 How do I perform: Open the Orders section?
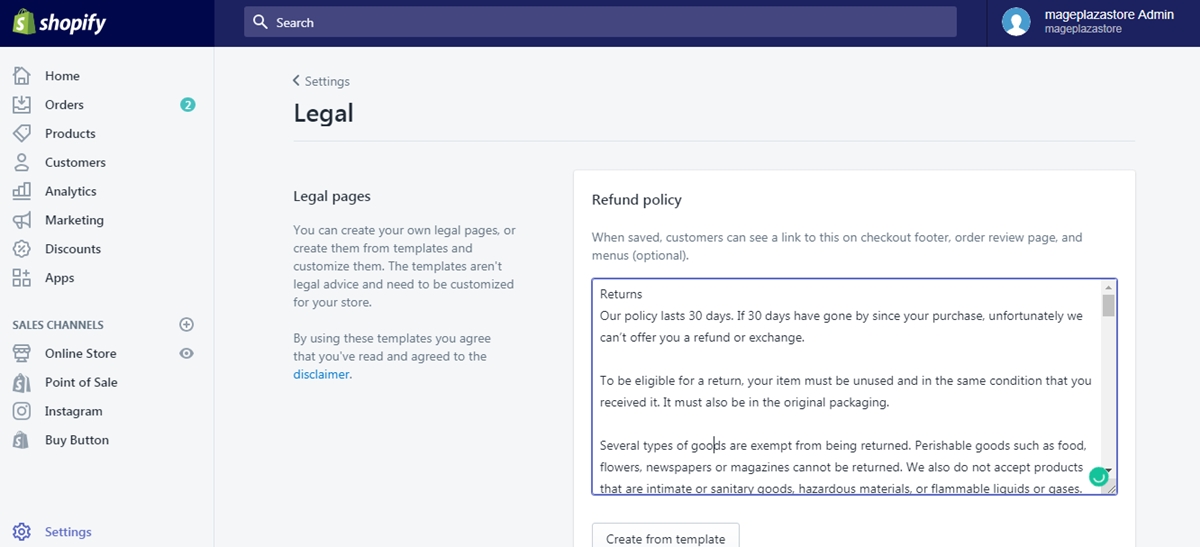[64, 105]
